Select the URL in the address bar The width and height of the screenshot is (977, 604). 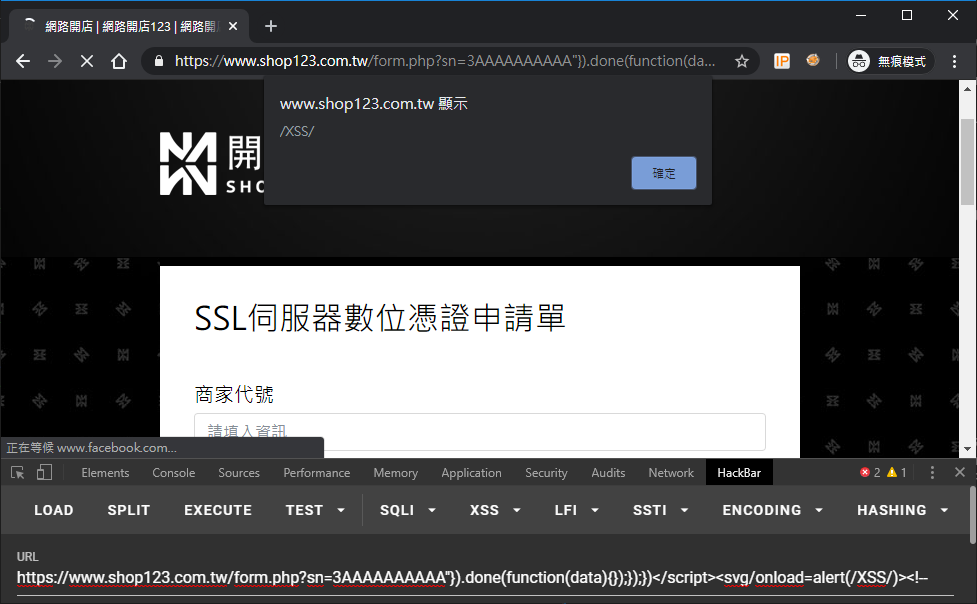[x=445, y=61]
